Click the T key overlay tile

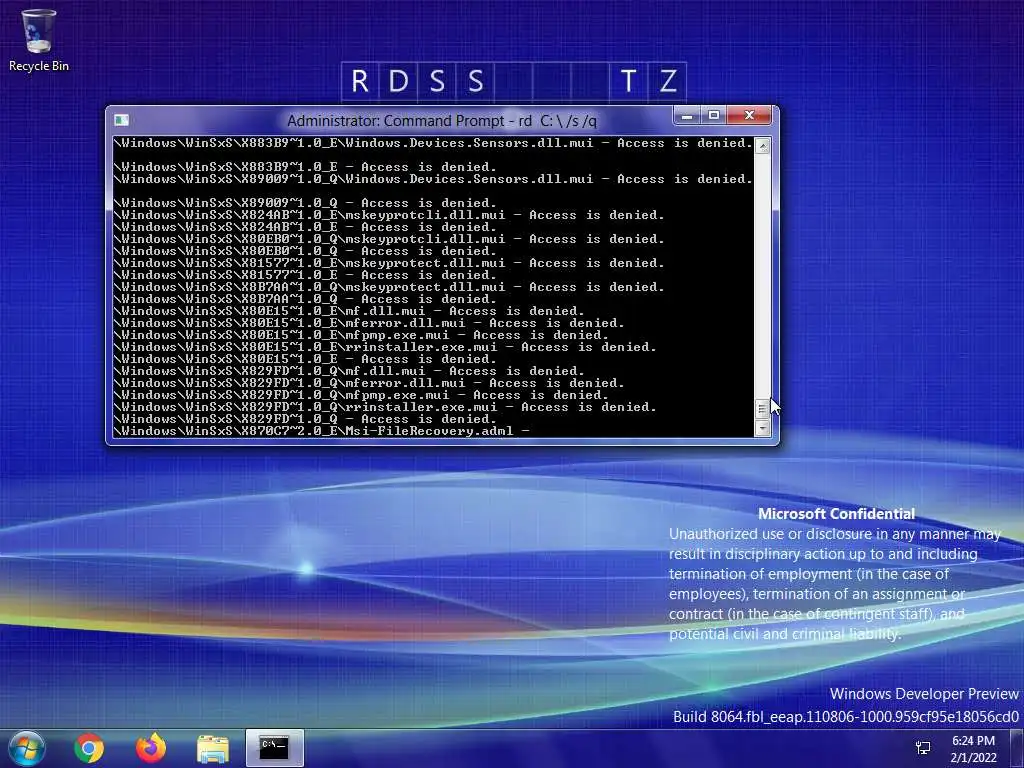(628, 82)
